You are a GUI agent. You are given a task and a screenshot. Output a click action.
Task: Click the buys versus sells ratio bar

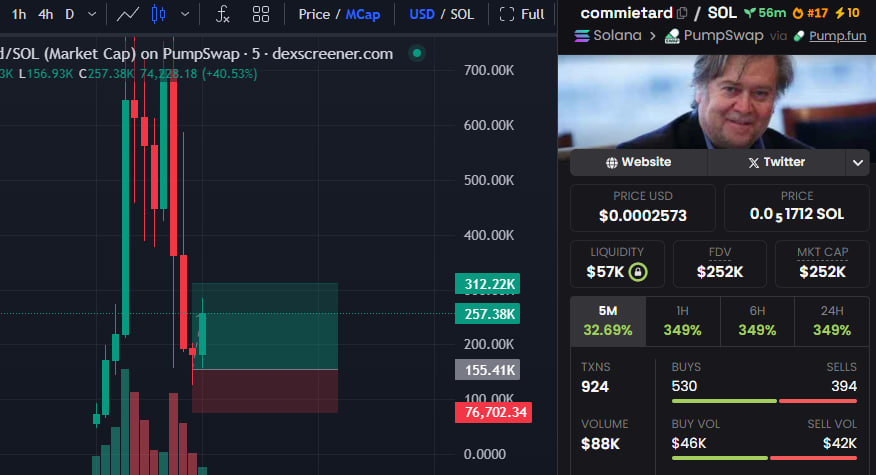[x=764, y=401]
